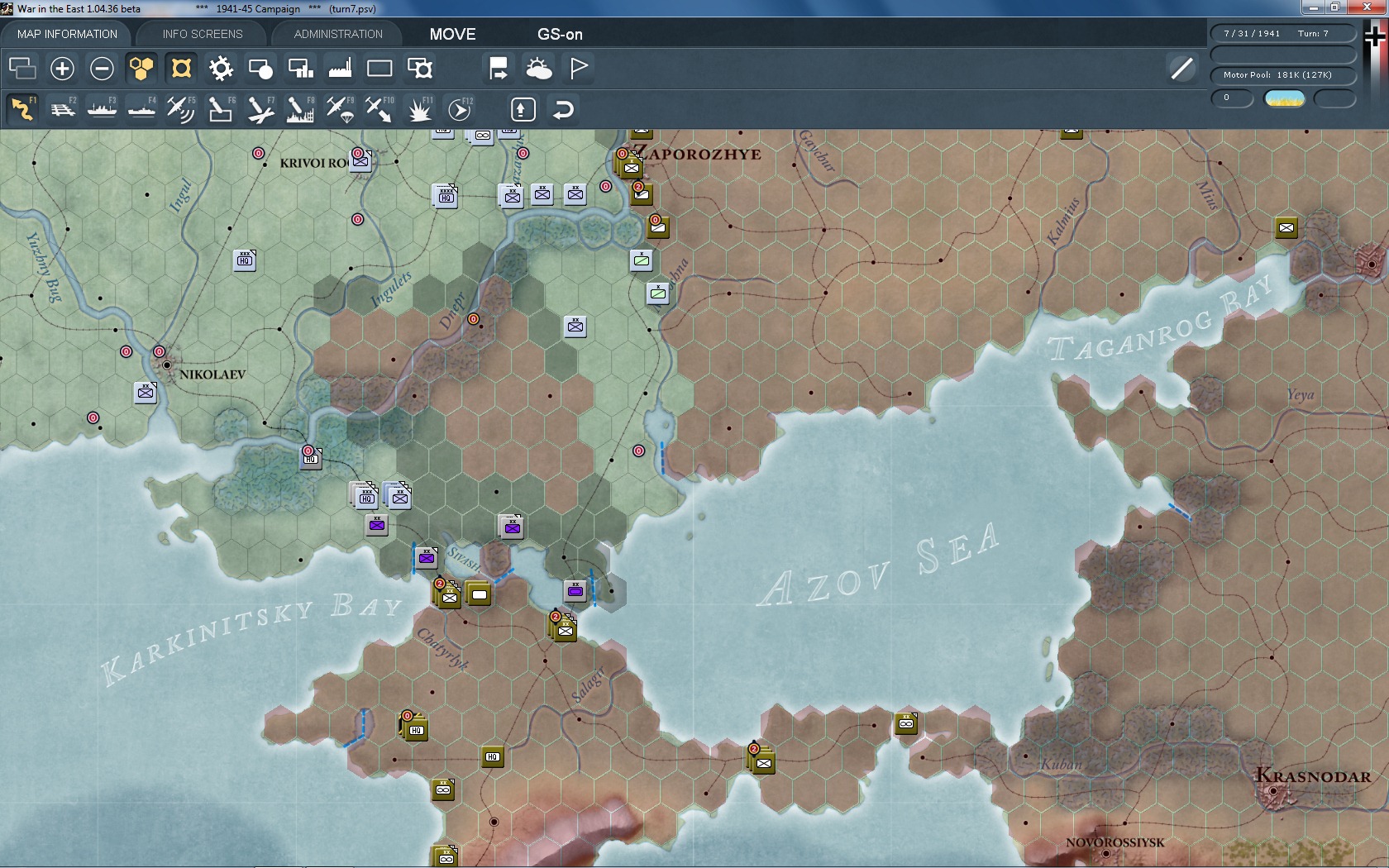Viewport: 1389px width, 868px height.
Task: Click the screen-with-bar-chart toolbar icon
Action: 300,69
